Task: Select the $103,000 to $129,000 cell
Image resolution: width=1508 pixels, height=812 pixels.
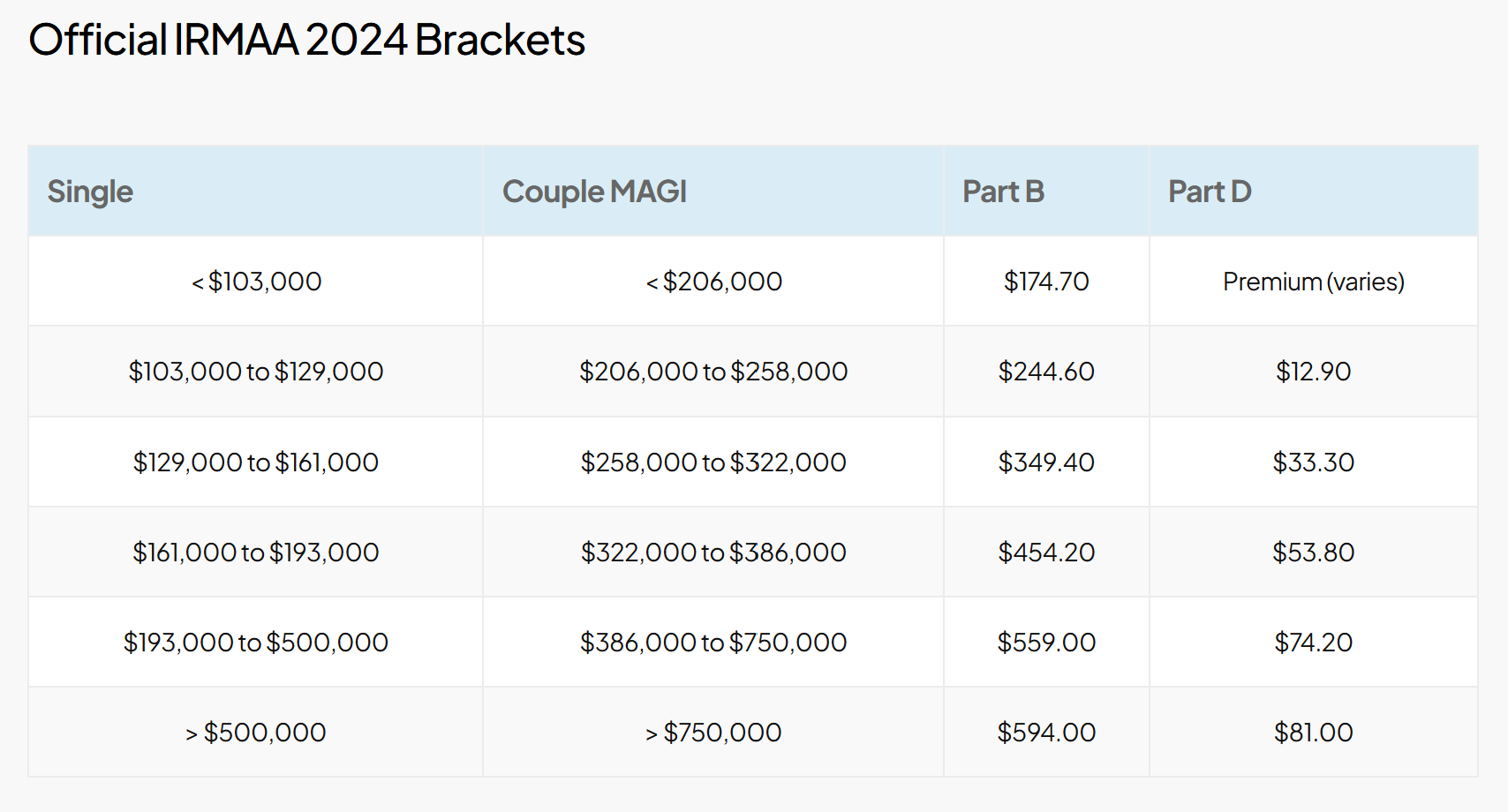Action: coord(256,372)
